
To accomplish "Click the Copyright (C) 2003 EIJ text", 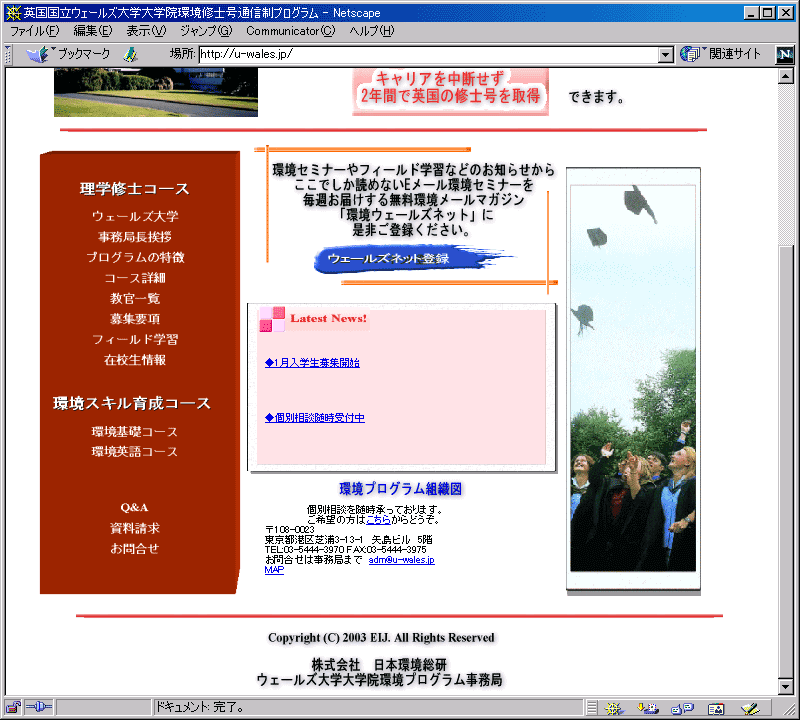I will point(381,638).
